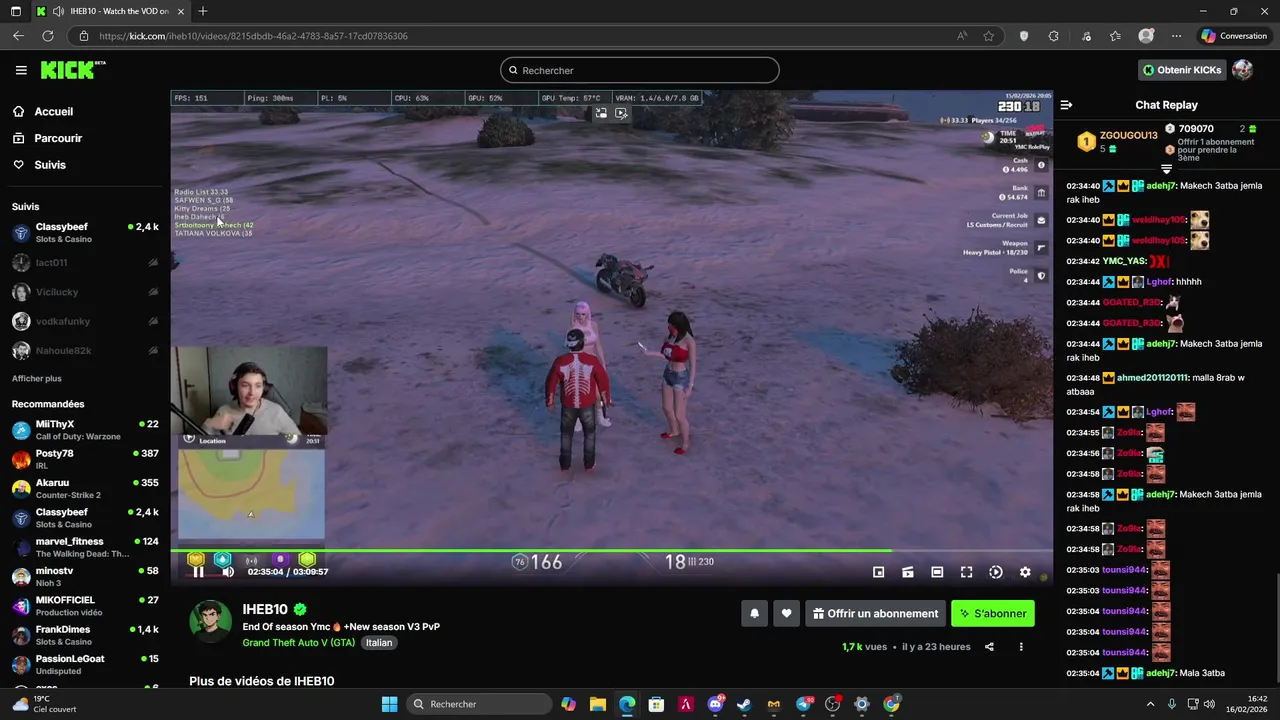Open Steam from the taskbar
Viewport: 1280px width, 720px height.
(744, 704)
